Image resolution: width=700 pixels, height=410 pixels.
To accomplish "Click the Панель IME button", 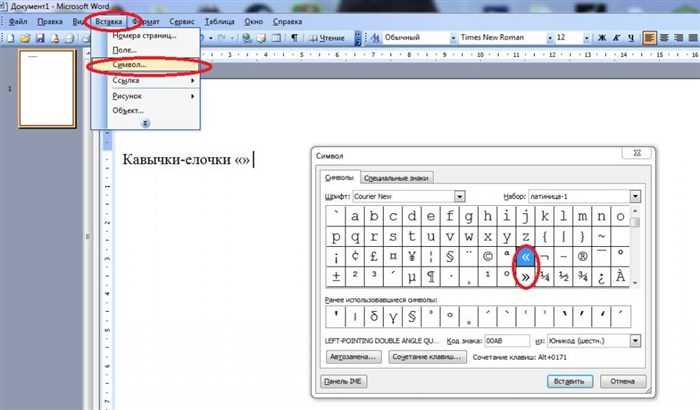I will (x=343, y=381).
